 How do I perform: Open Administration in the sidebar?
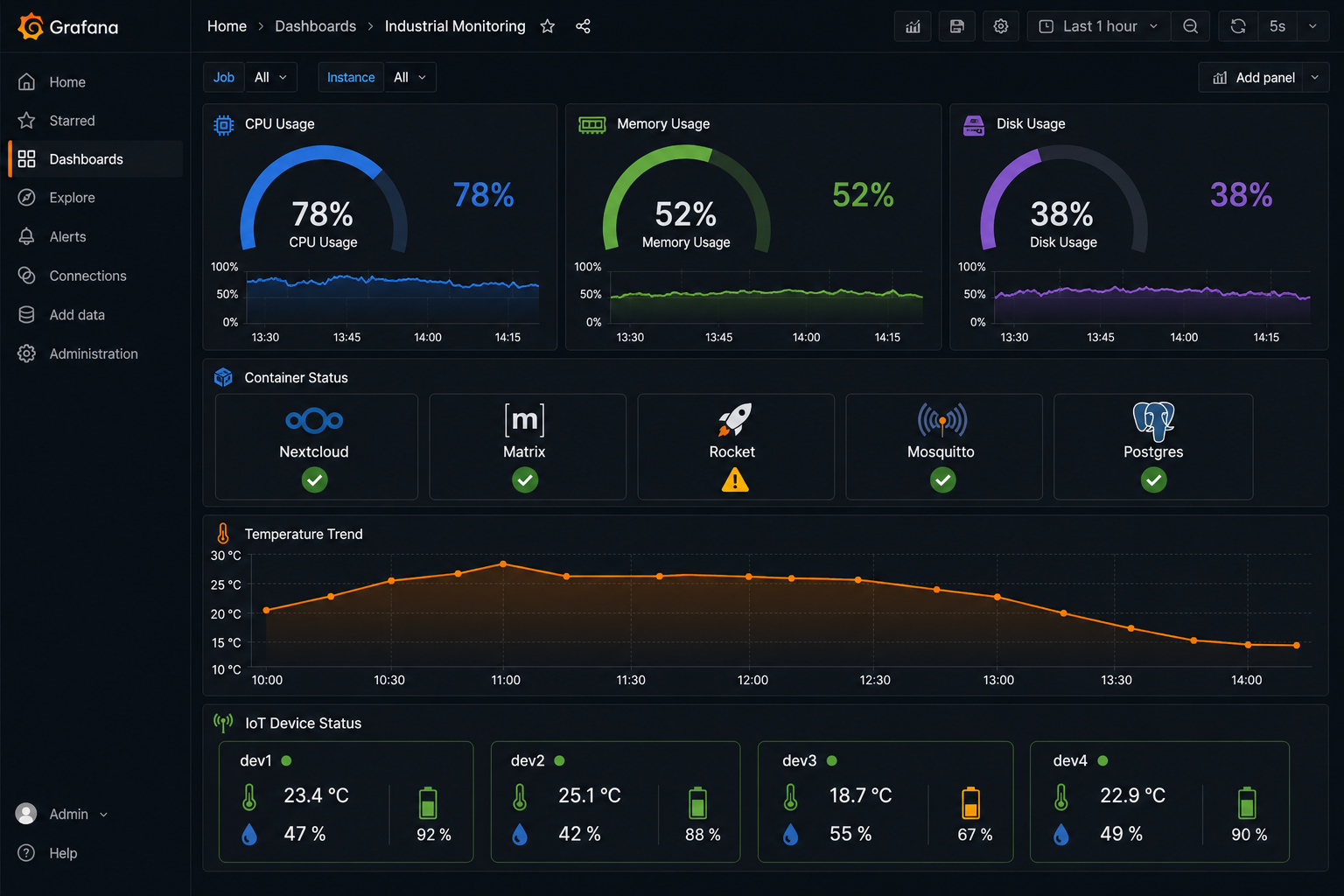point(95,353)
